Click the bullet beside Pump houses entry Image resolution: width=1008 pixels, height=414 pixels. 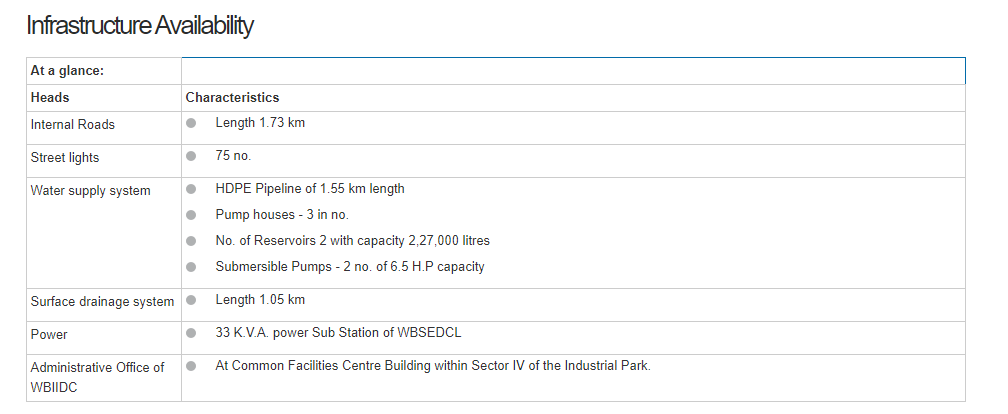(x=191, y=215)
